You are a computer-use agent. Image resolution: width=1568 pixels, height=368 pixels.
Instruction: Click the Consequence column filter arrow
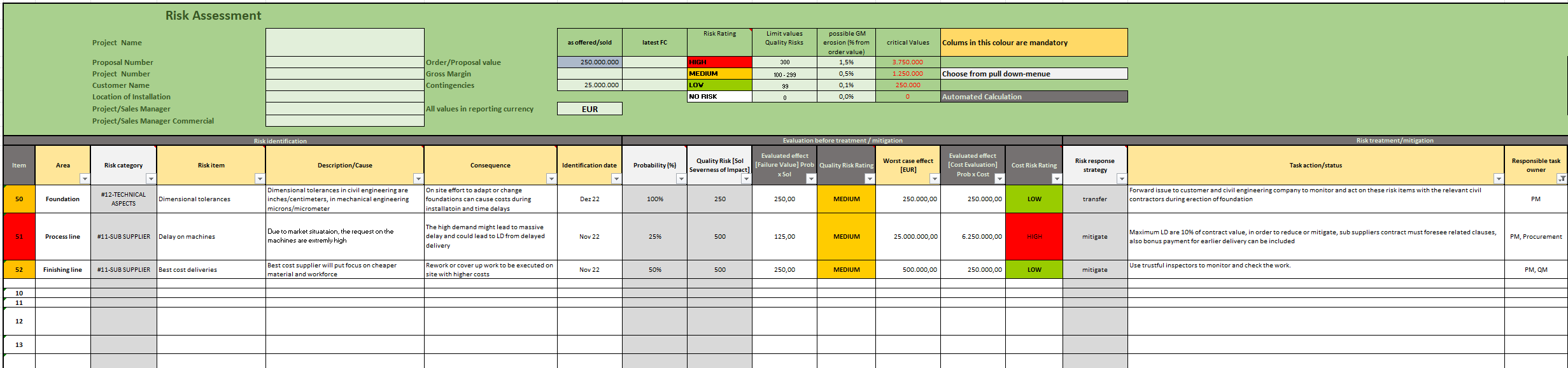(x=551, y=179)
